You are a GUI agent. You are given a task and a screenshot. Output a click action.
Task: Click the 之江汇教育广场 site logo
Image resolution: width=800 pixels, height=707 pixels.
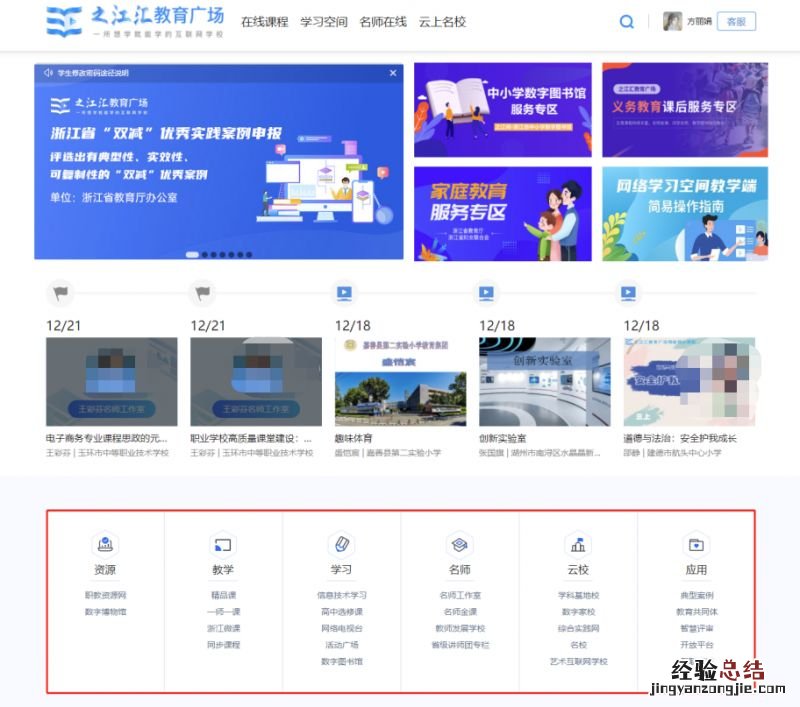(135, 21)
